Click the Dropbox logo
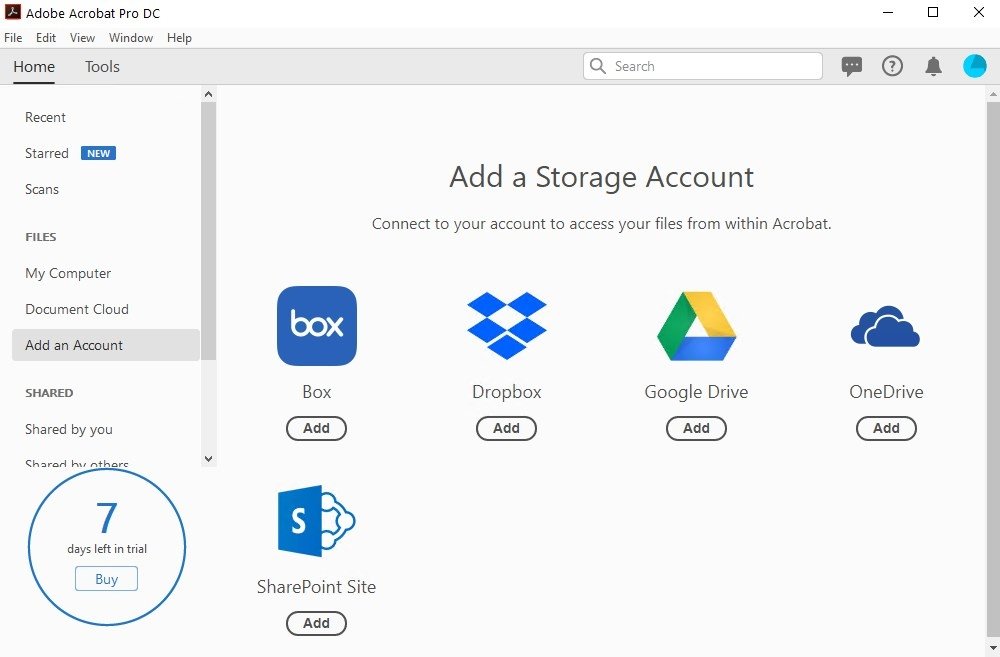The image size is (1000, 657). (x=506, y=326)
